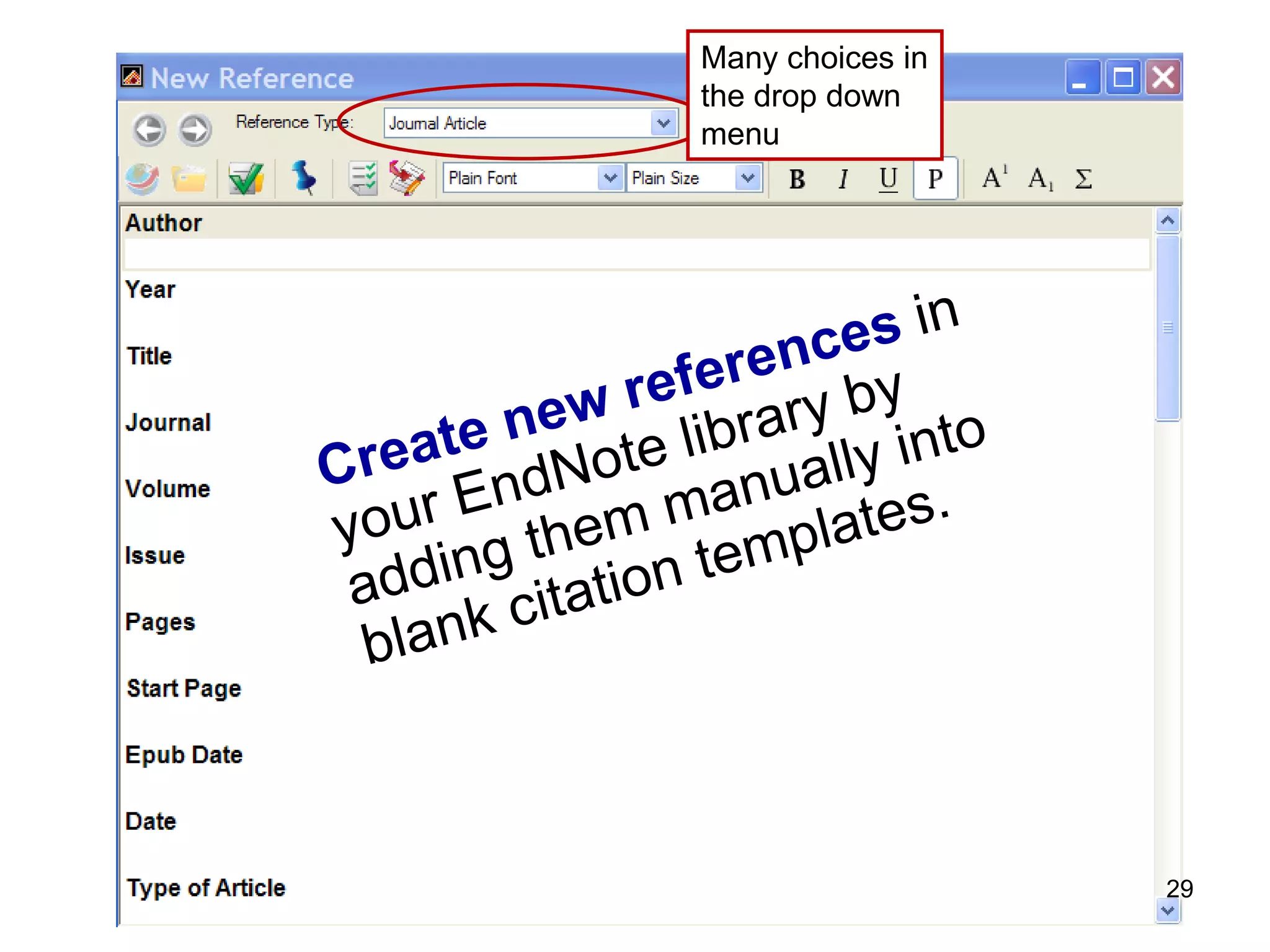
Task: Maximize the New Reference window
Action: [x=1123, y=77]
